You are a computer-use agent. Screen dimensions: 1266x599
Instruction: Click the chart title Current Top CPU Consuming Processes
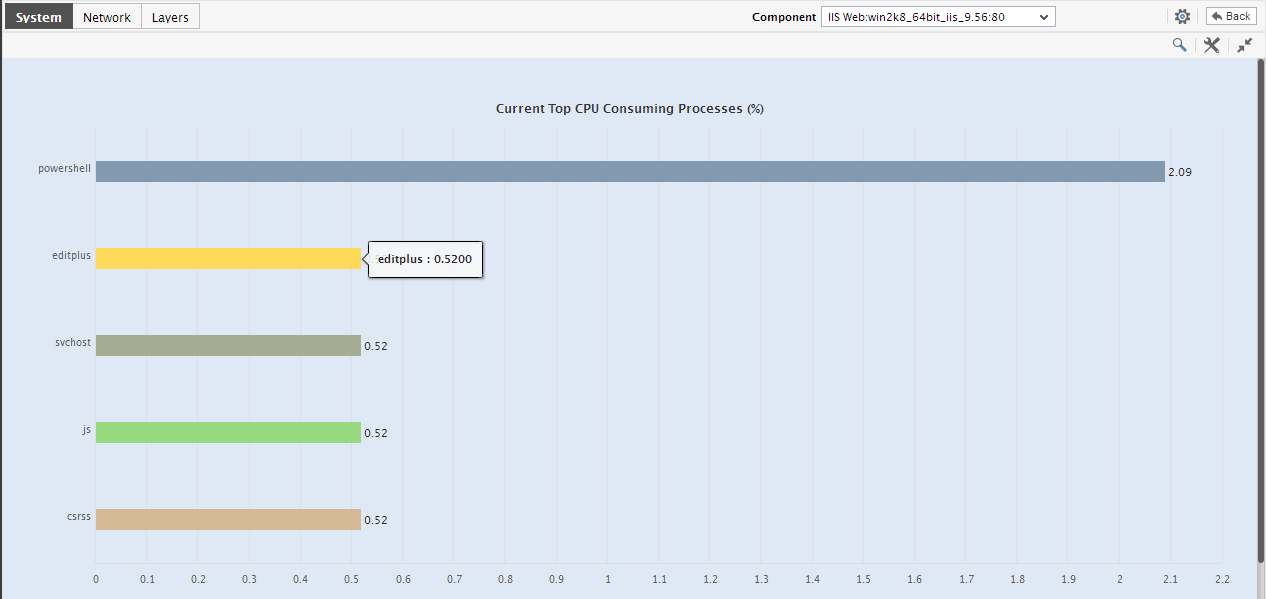coord(630,108)
